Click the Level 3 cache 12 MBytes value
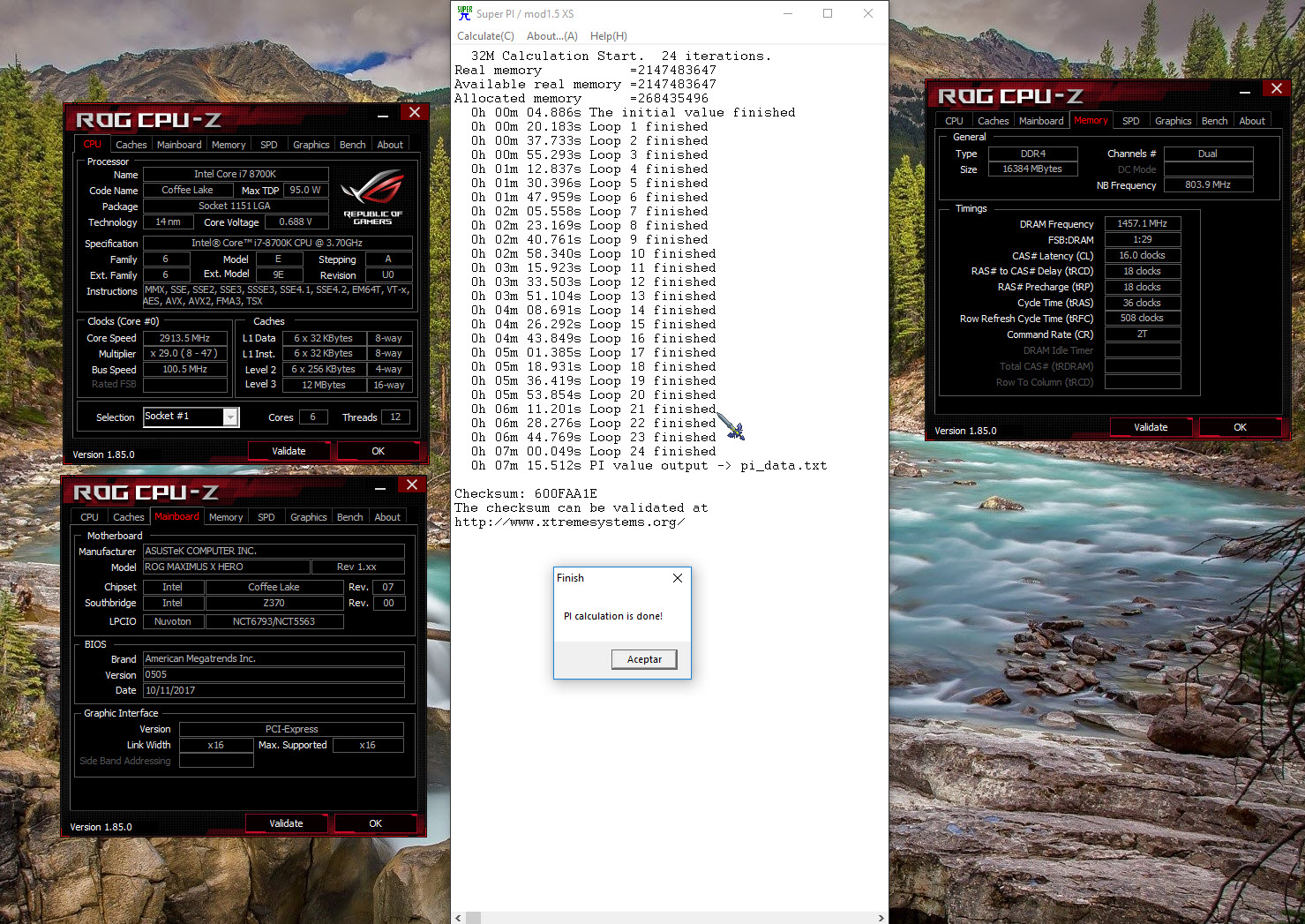 (324, 385)
